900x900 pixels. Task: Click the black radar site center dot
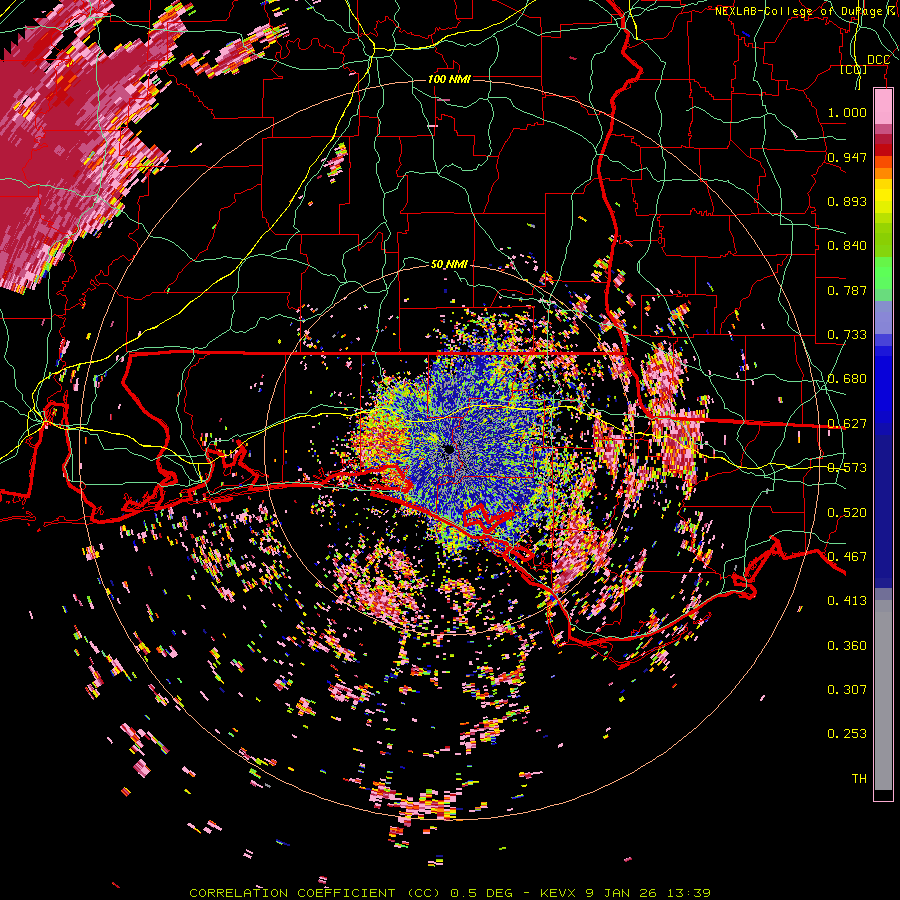(449, 450)
